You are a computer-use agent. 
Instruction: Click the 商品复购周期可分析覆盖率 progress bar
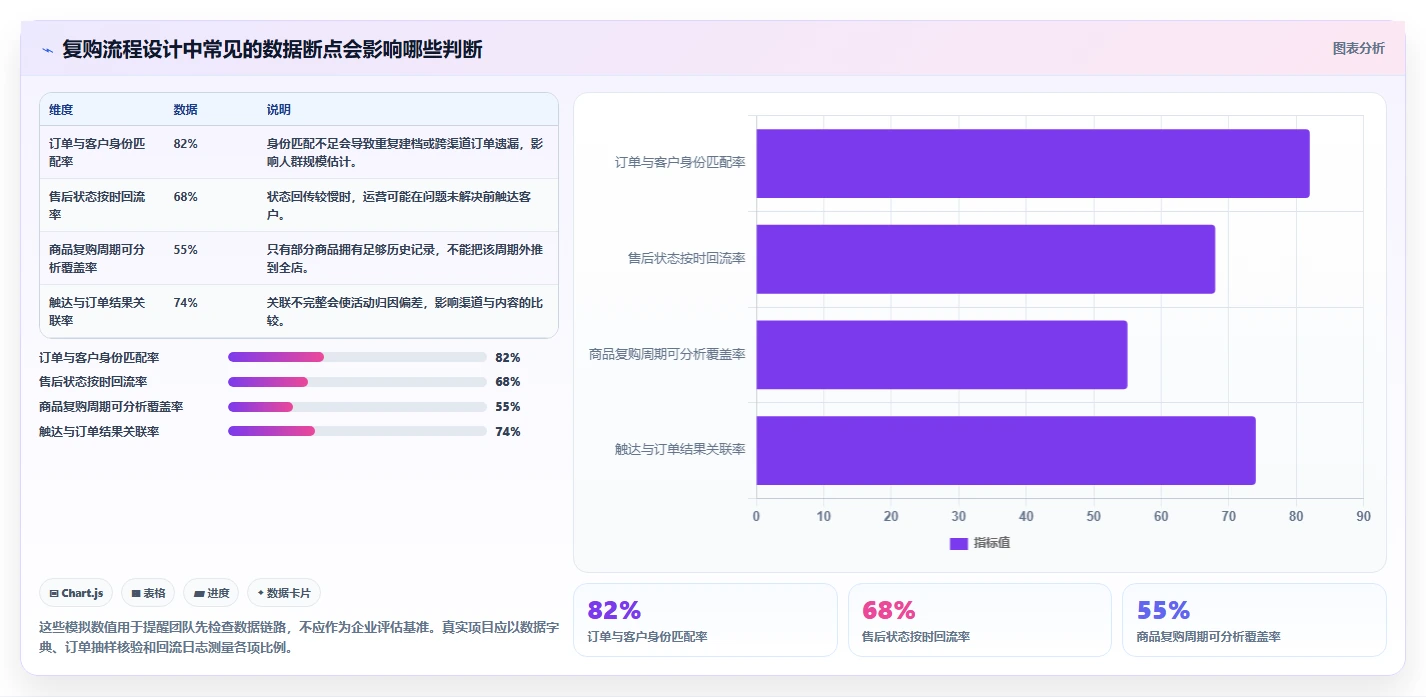coord(357,407)
